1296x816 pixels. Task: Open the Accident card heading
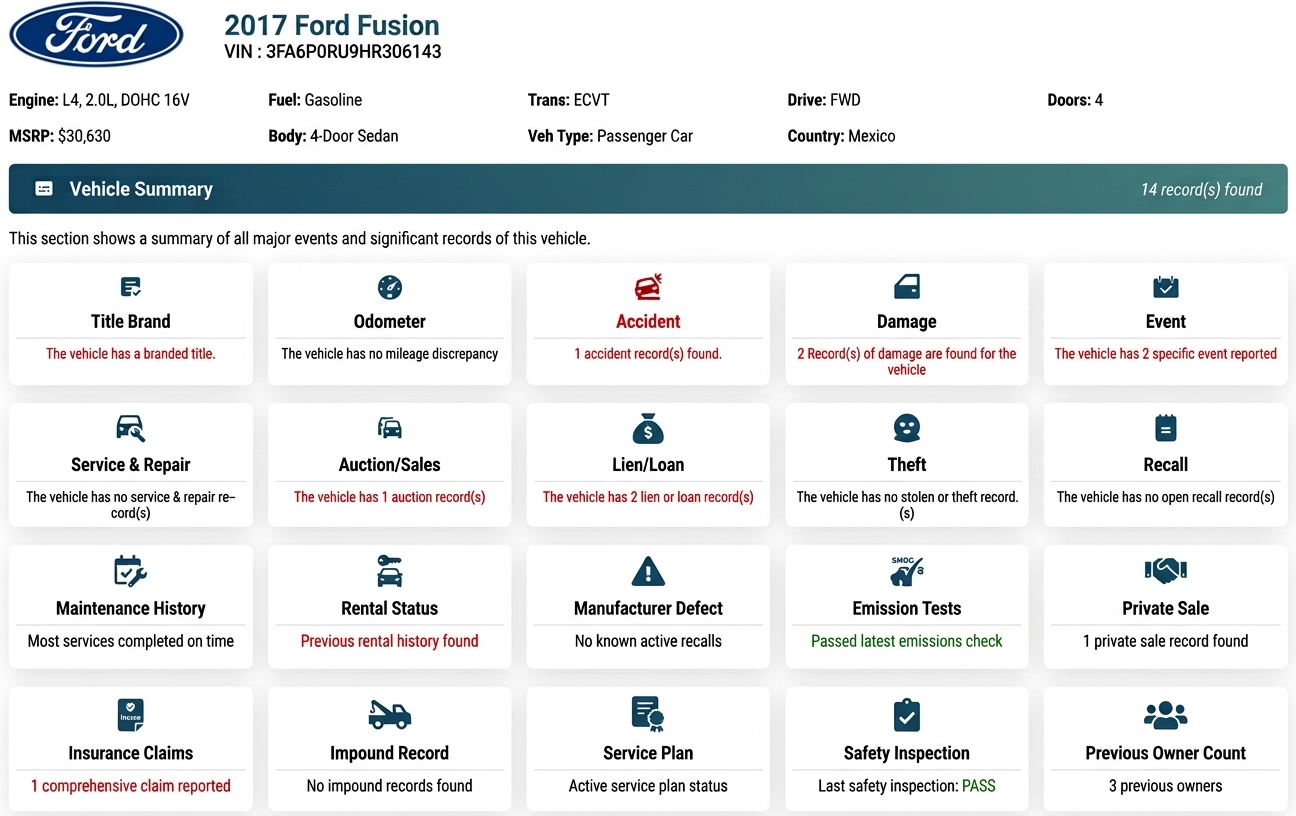(x=648, y=321)
